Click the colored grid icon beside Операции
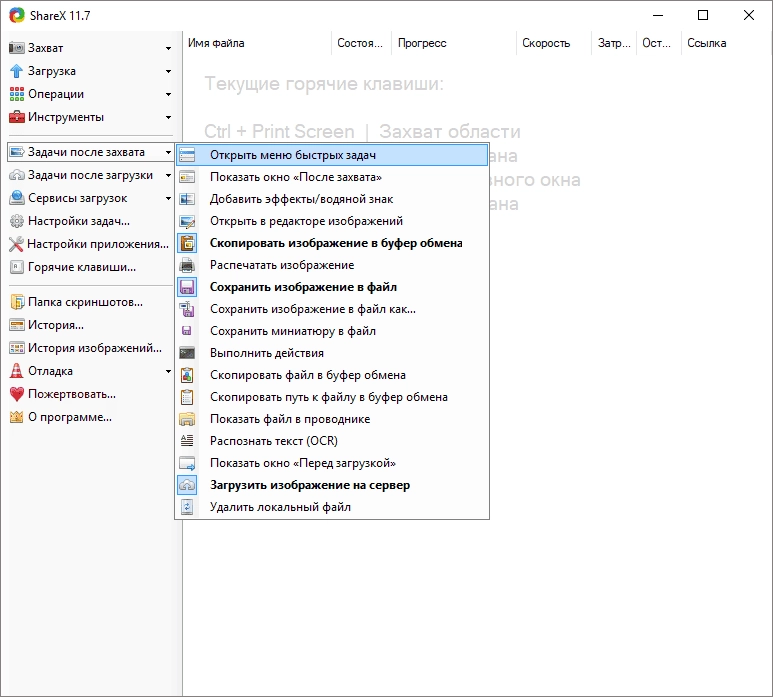Screen dimensions: 773x697 17,94
